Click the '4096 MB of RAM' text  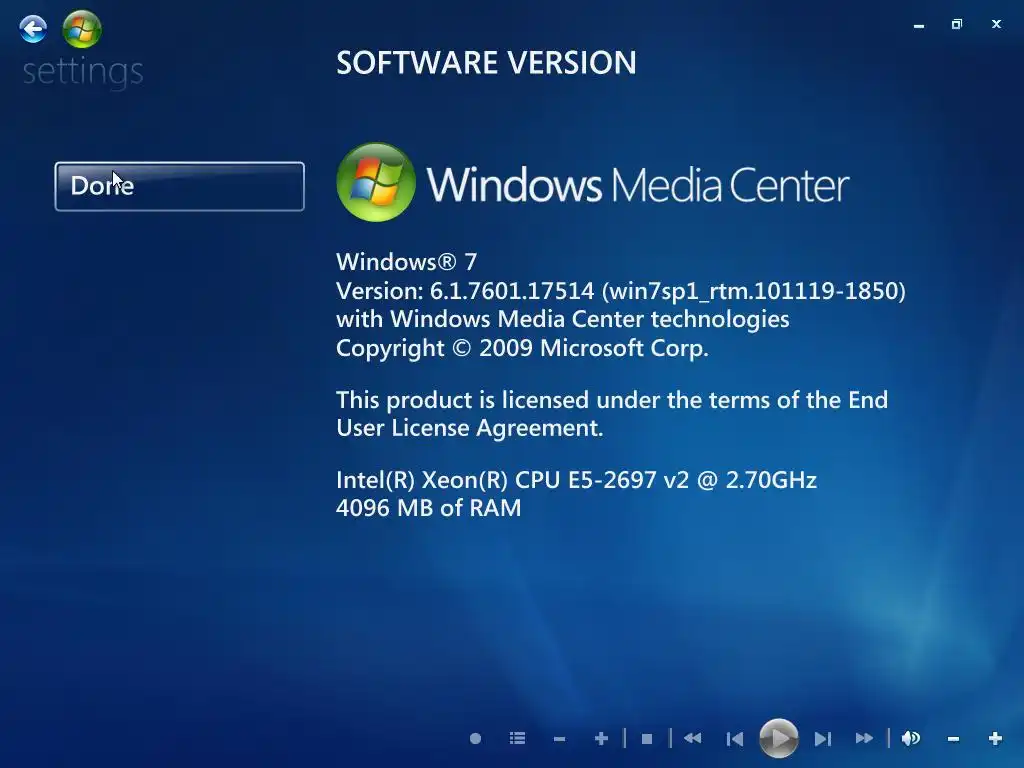tap(428, 508)
